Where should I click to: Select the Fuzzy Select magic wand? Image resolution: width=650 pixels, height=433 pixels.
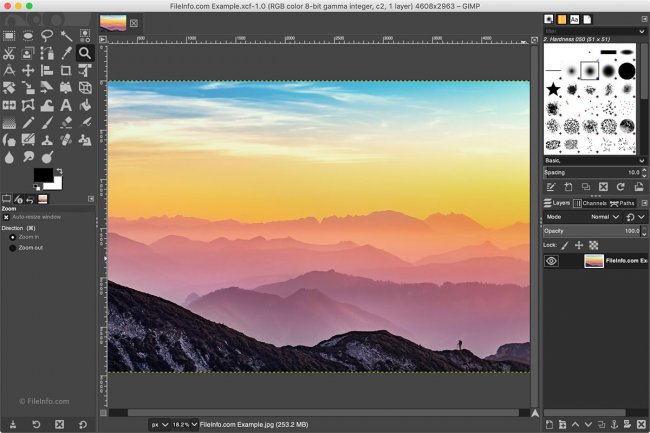pos(66,36)
